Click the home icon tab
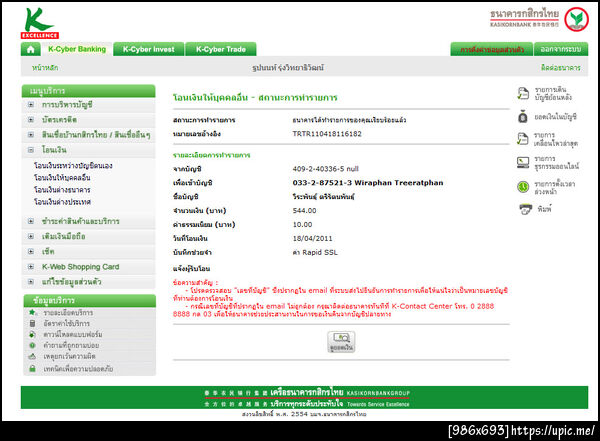This screenshot has width=600, height=441. pyautogui.click(x=31, y=49)
